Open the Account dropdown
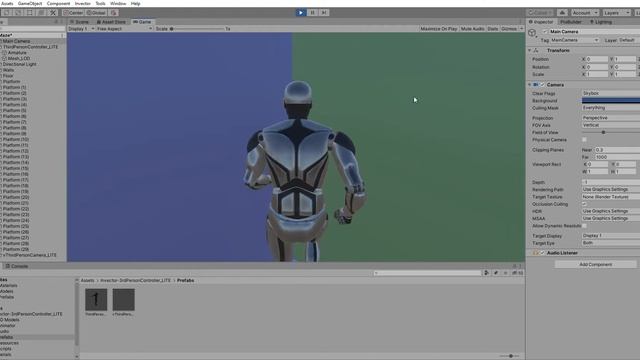Image resolution: width=640 pixels, height=360 pixels. (584, 13)
